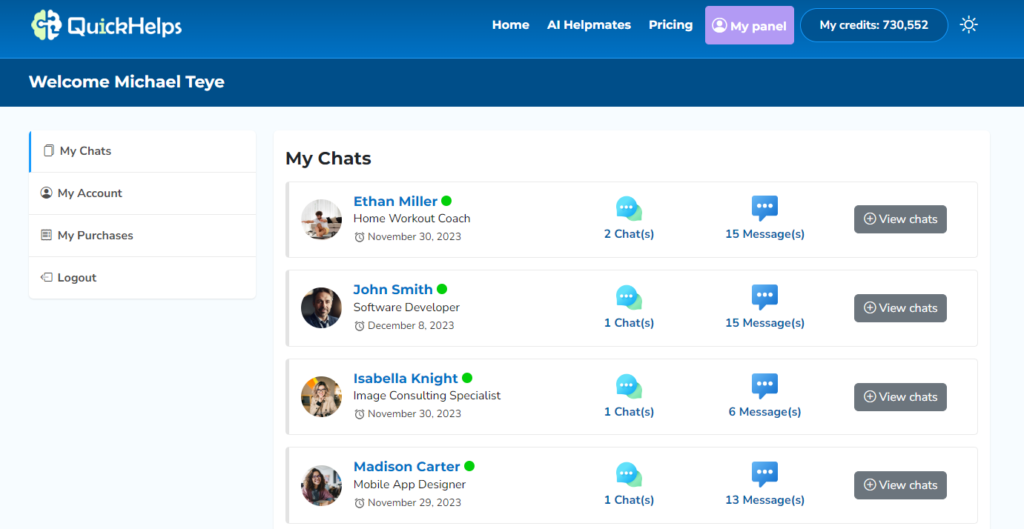The height and width of the screenshot is (529, 1024).
Task: Click the 2 Chat(s) link
Action: [x=629, y=234]
